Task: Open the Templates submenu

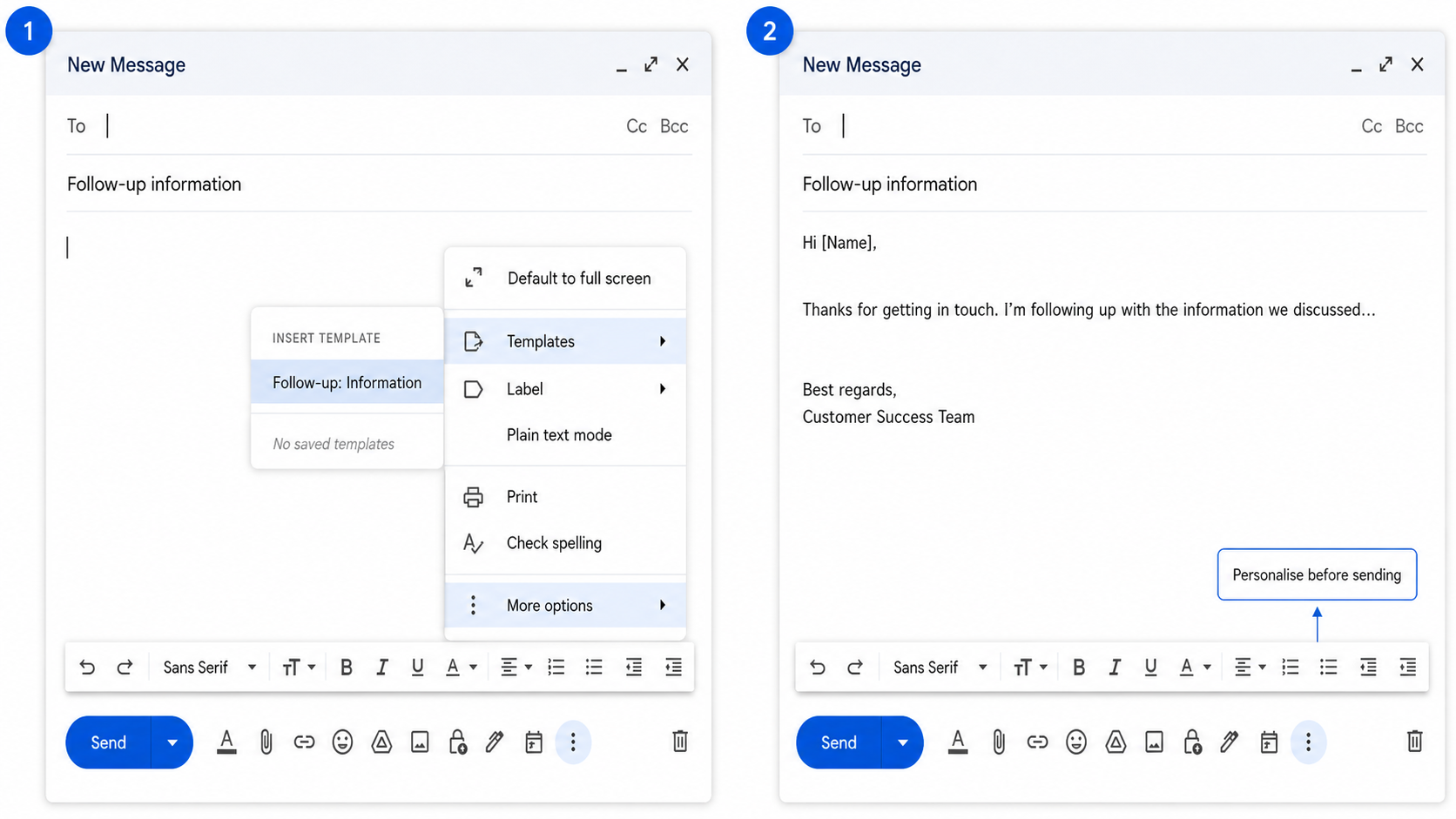Action: (565, 341)
